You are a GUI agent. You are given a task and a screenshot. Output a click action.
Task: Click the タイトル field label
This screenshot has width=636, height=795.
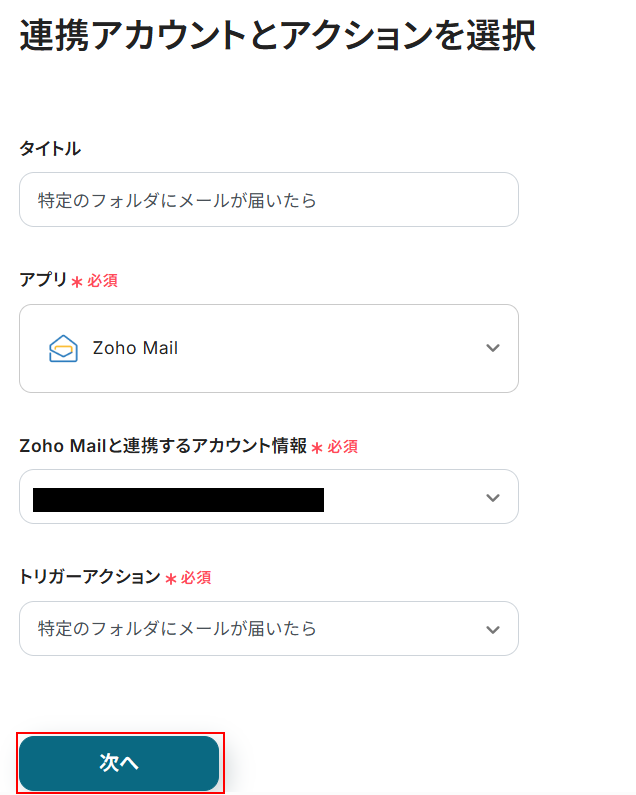(50, 149)
